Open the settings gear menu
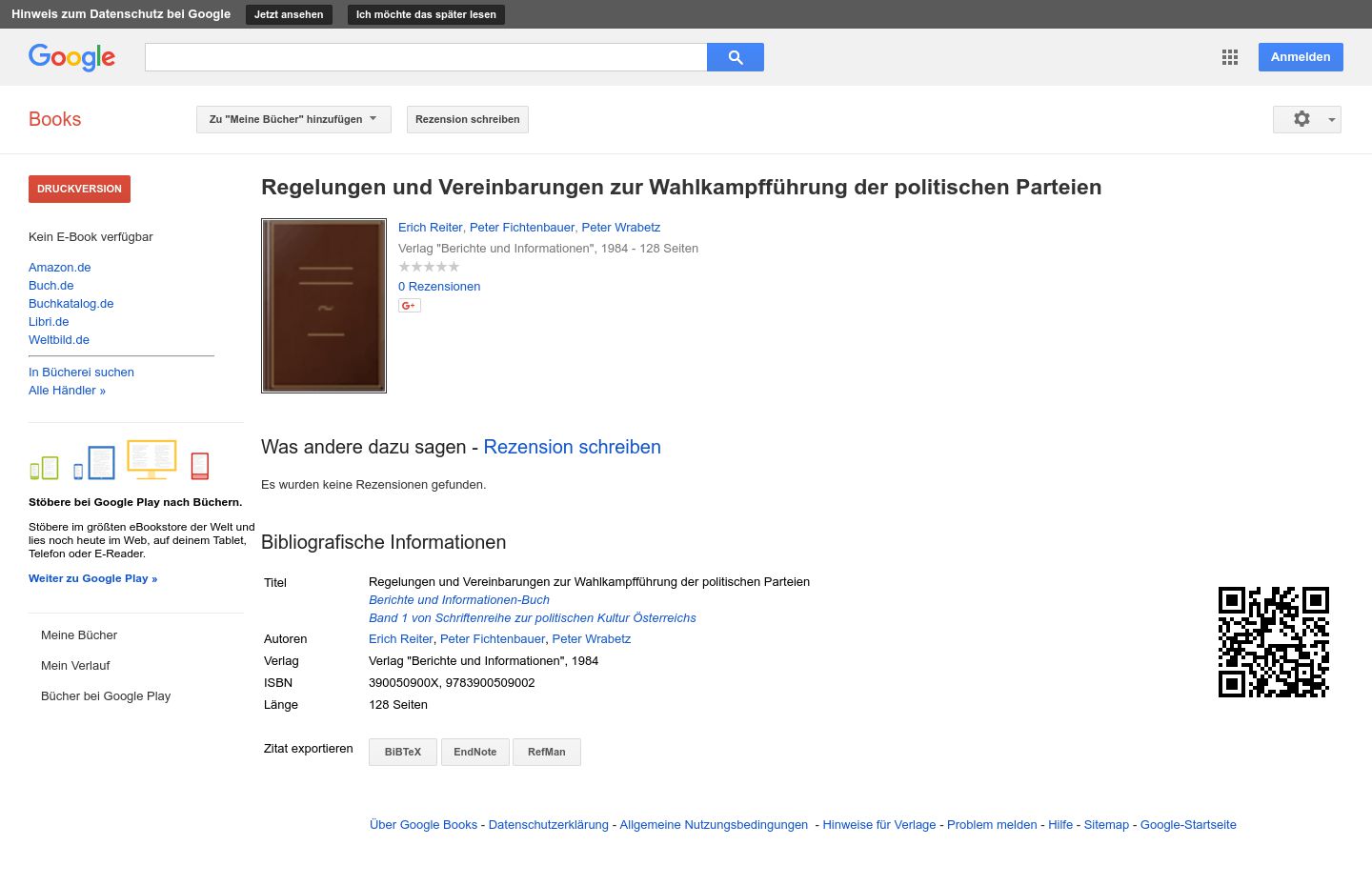The height and width of the screenshot is (886, 1372). tap(1307, 119)
